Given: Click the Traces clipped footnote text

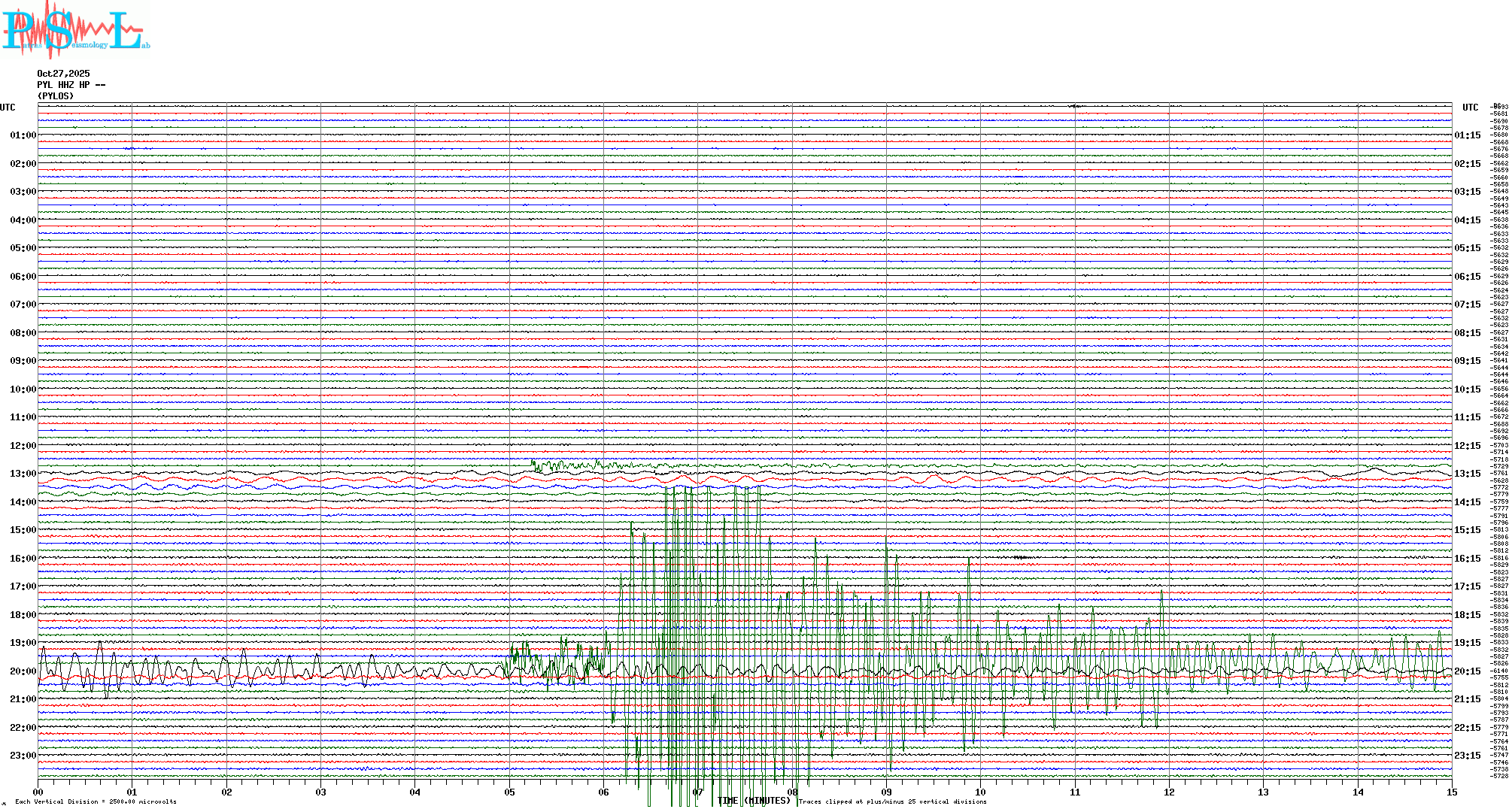Looking at the screenshot, I should pos(892,801).
